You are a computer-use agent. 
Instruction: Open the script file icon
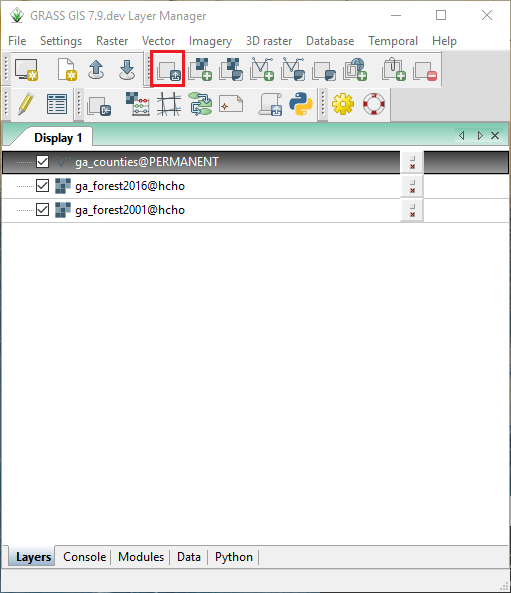coord(270,104)
